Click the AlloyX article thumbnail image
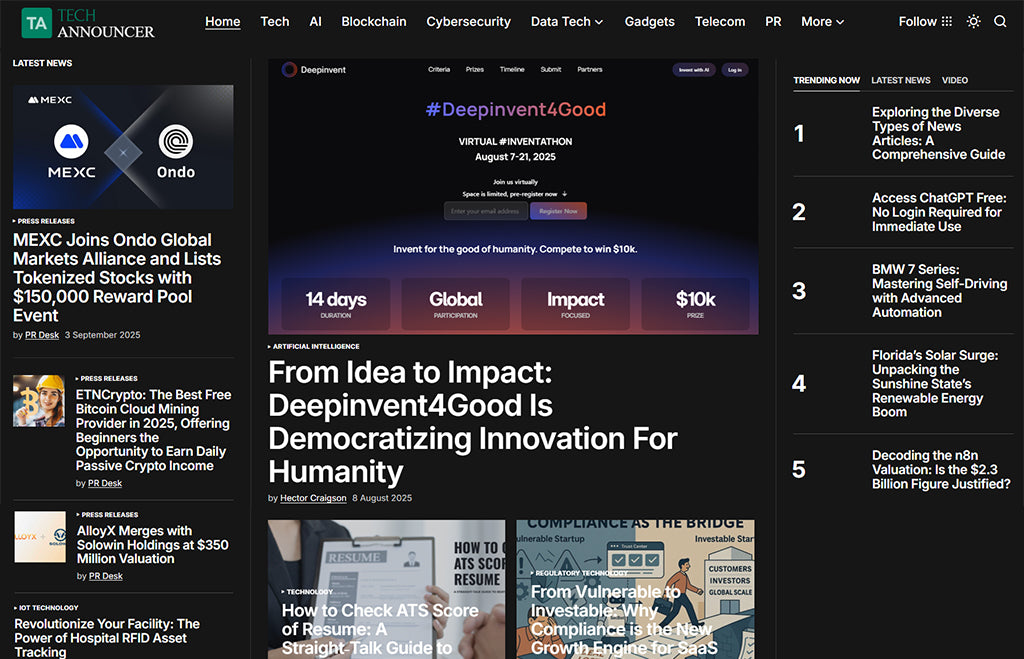 tap(39, 537)
